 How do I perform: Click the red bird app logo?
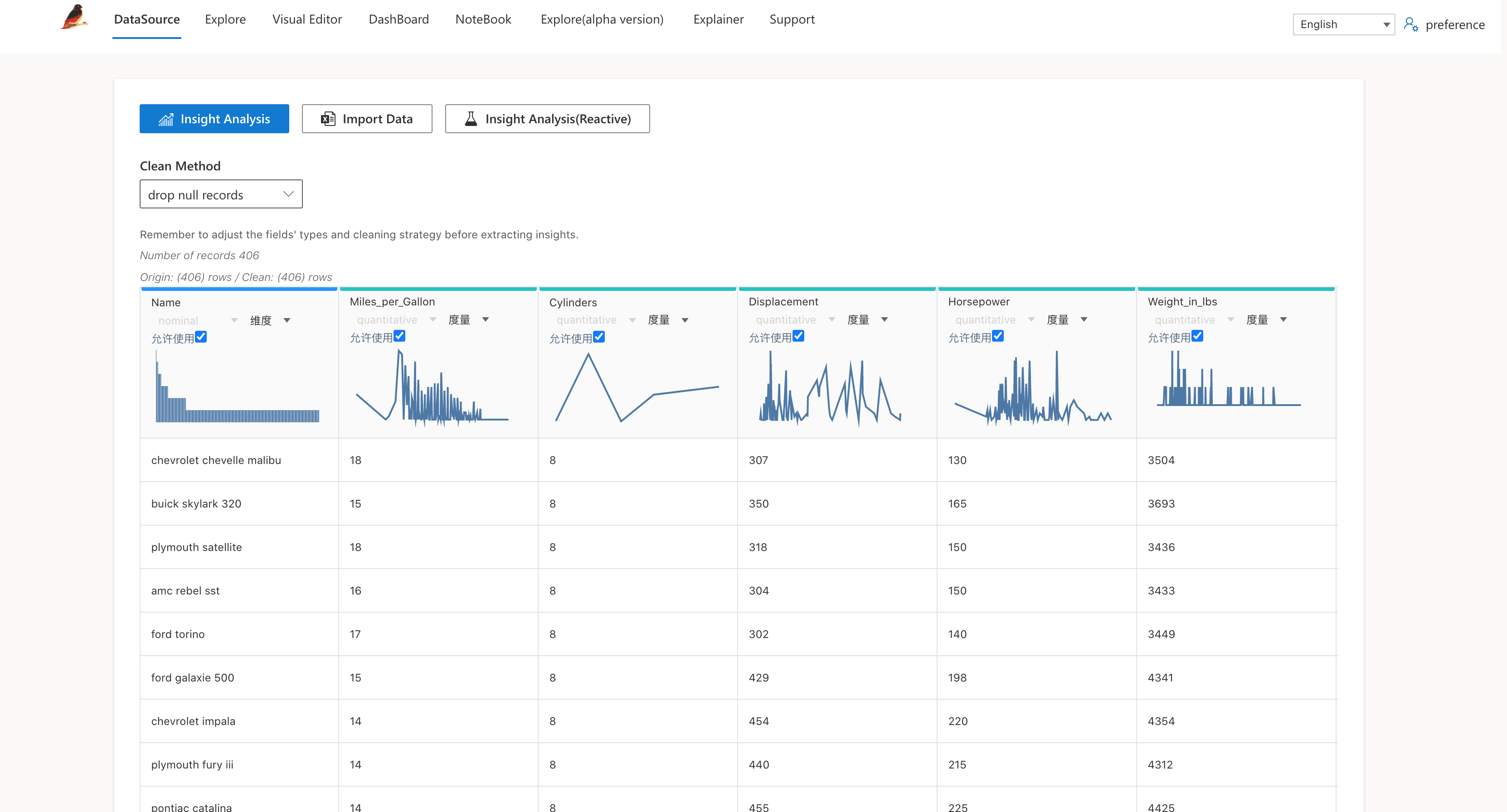pos(74,17)
